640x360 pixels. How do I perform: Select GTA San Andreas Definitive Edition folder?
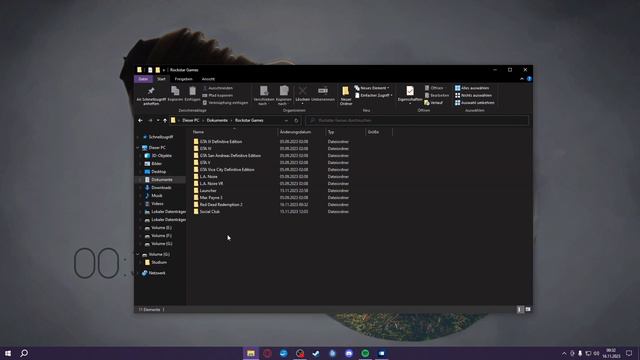point(230,156)
